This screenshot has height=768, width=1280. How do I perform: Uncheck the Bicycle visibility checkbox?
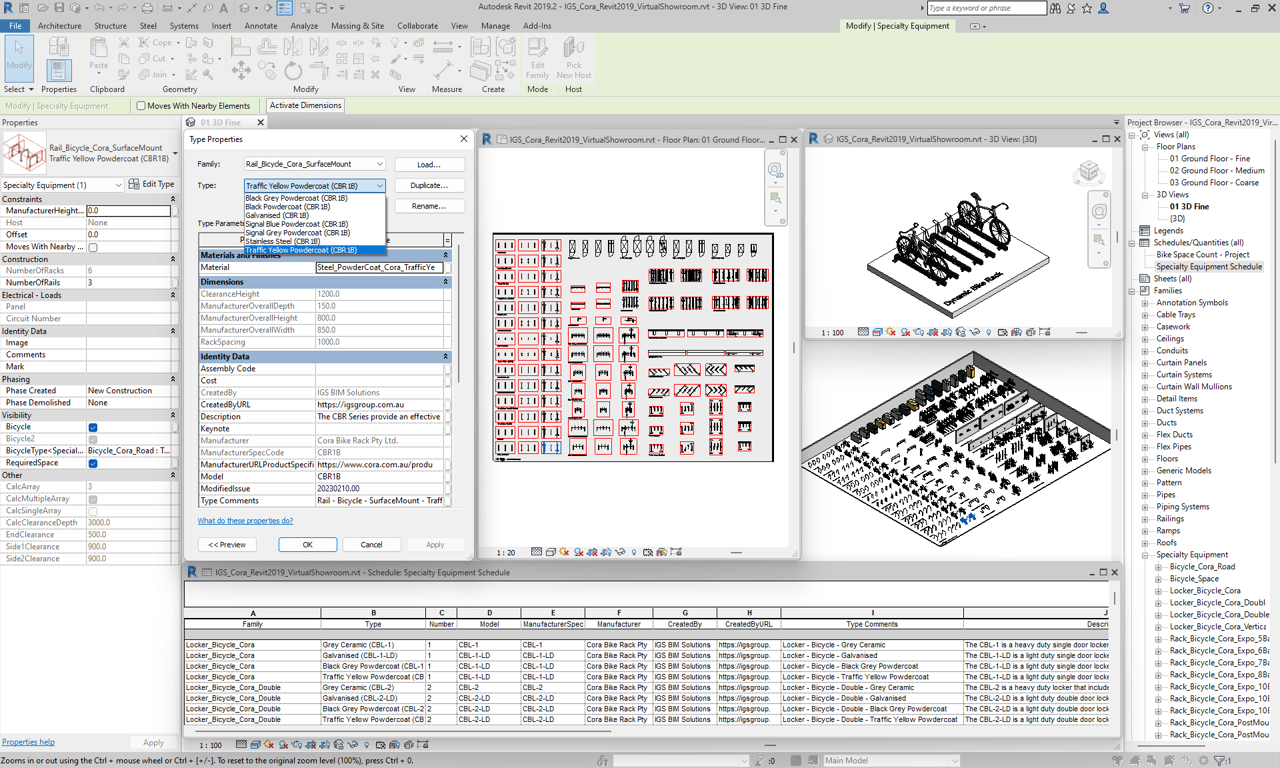click(x=93, y=427)
